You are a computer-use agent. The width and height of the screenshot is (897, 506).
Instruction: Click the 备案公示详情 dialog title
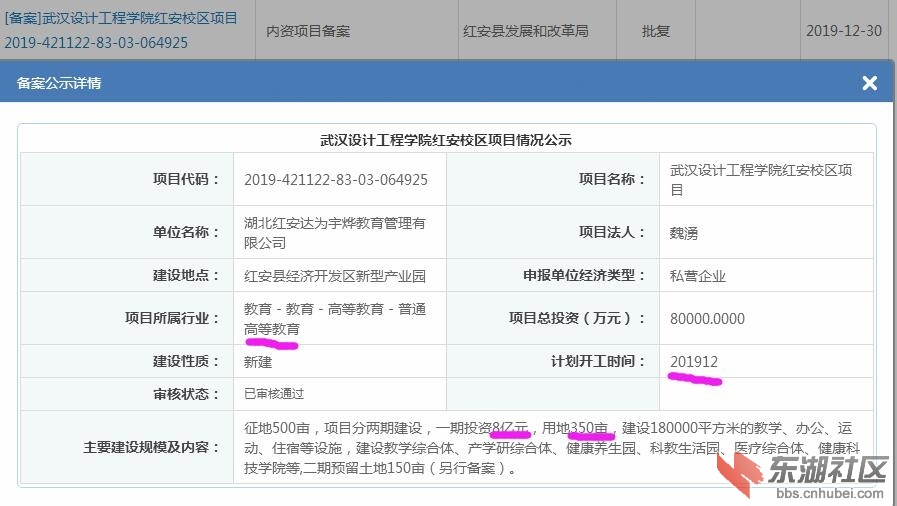click(x=59, y=83)
